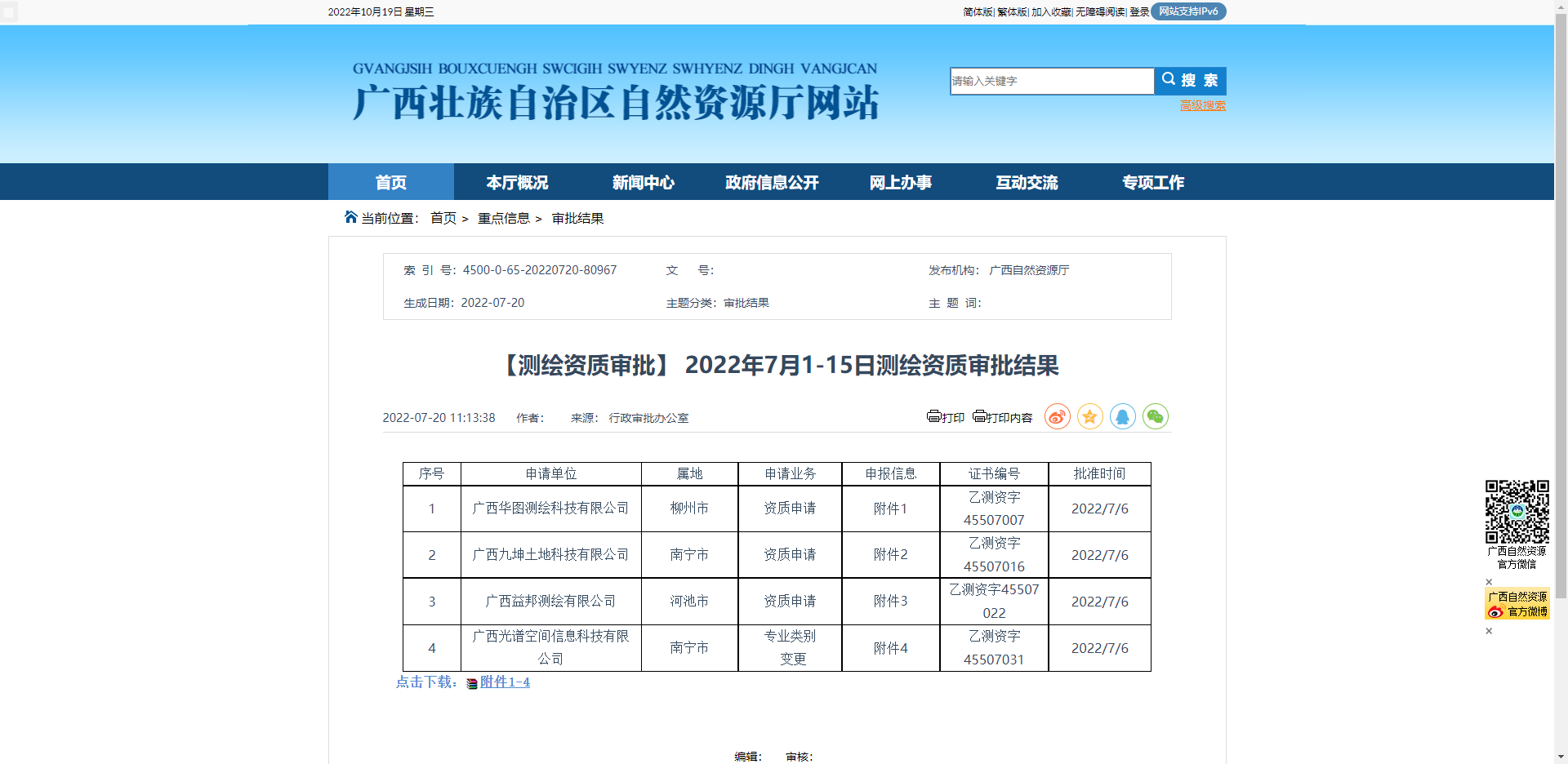
Task: Click 附件4 cell in table
Action: point(890,648)
